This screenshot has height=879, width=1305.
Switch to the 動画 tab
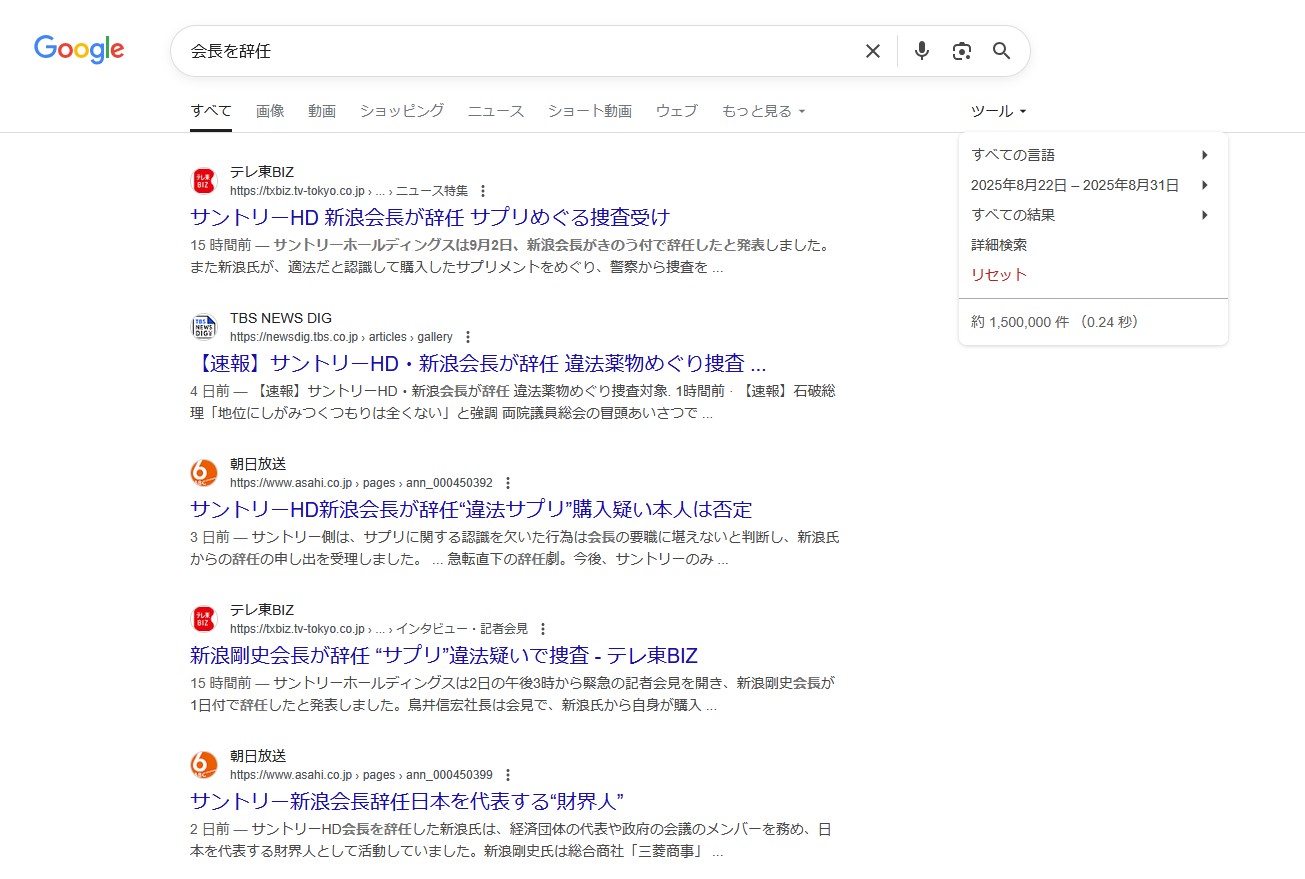point(322,111)
